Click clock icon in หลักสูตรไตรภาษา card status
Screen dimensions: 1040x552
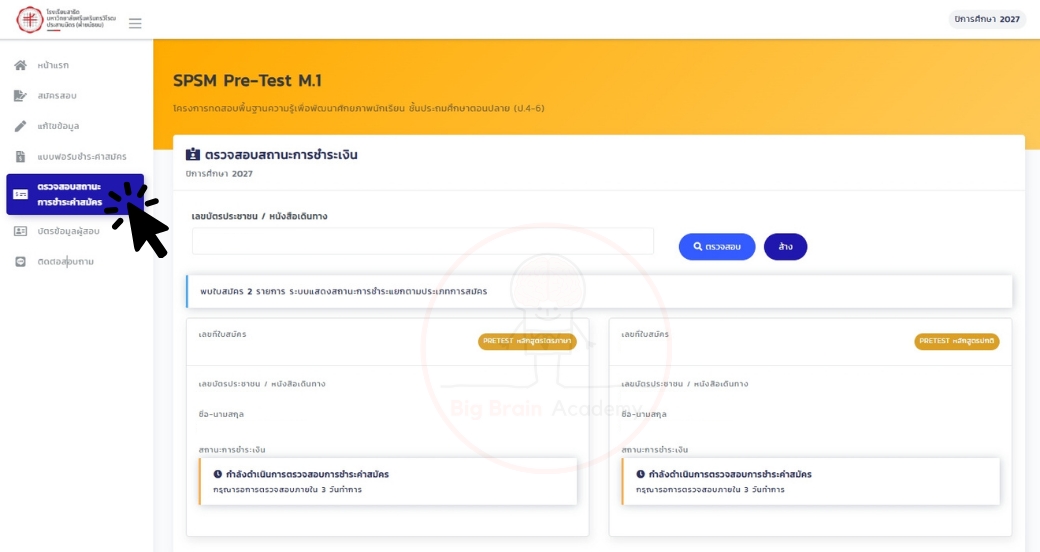coord(218,474)
